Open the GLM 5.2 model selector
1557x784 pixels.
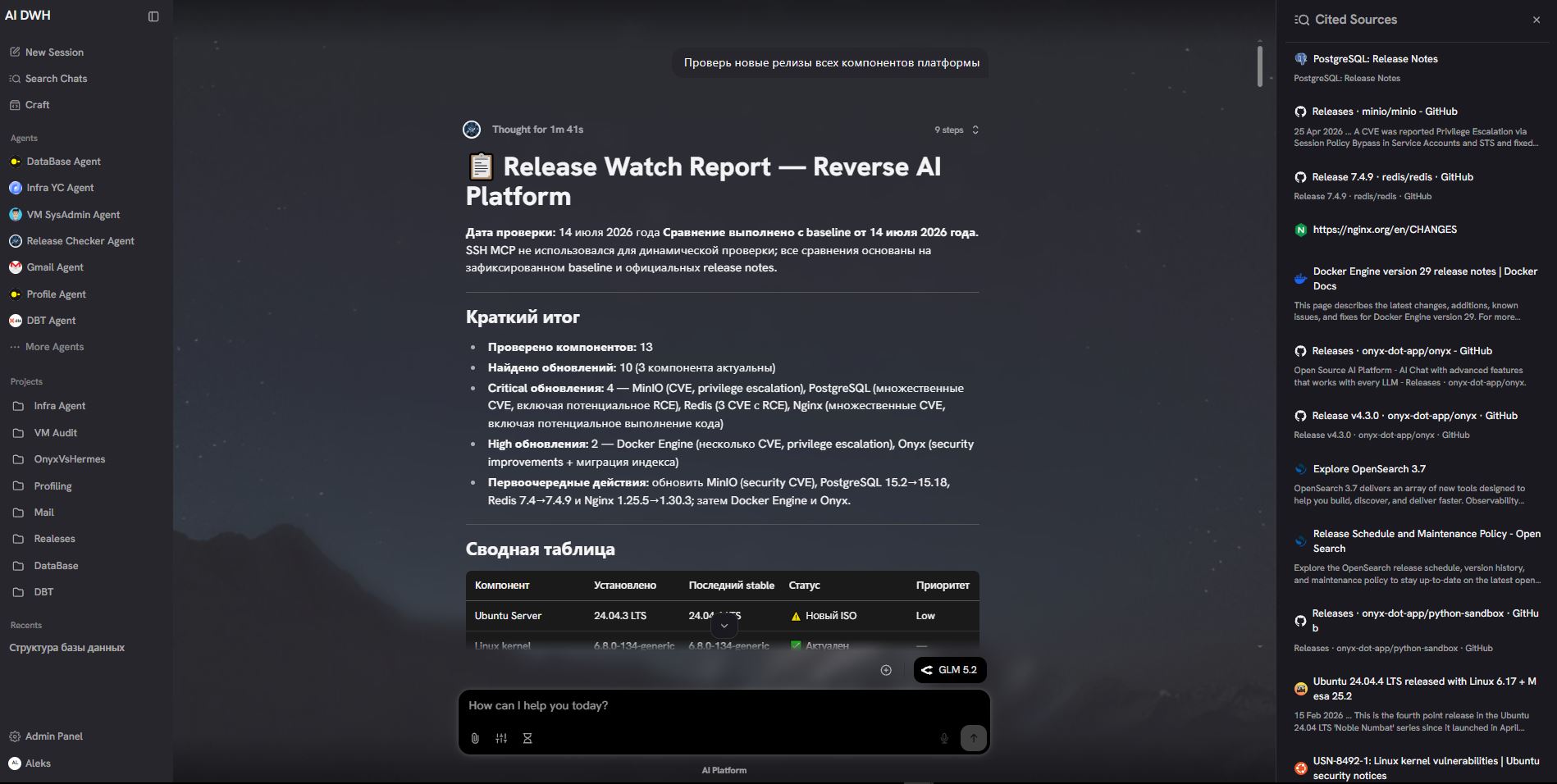[x=950, y=670]
